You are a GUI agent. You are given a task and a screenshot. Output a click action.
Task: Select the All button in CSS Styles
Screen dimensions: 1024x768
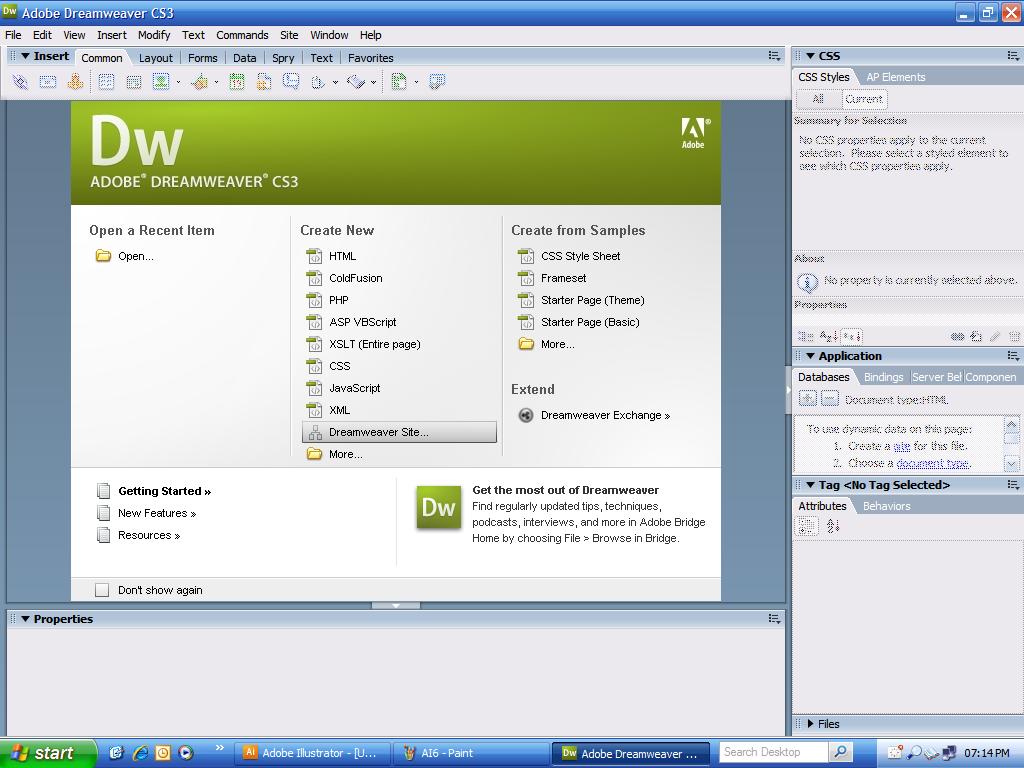pyautogui.click(x=818, y=99)
